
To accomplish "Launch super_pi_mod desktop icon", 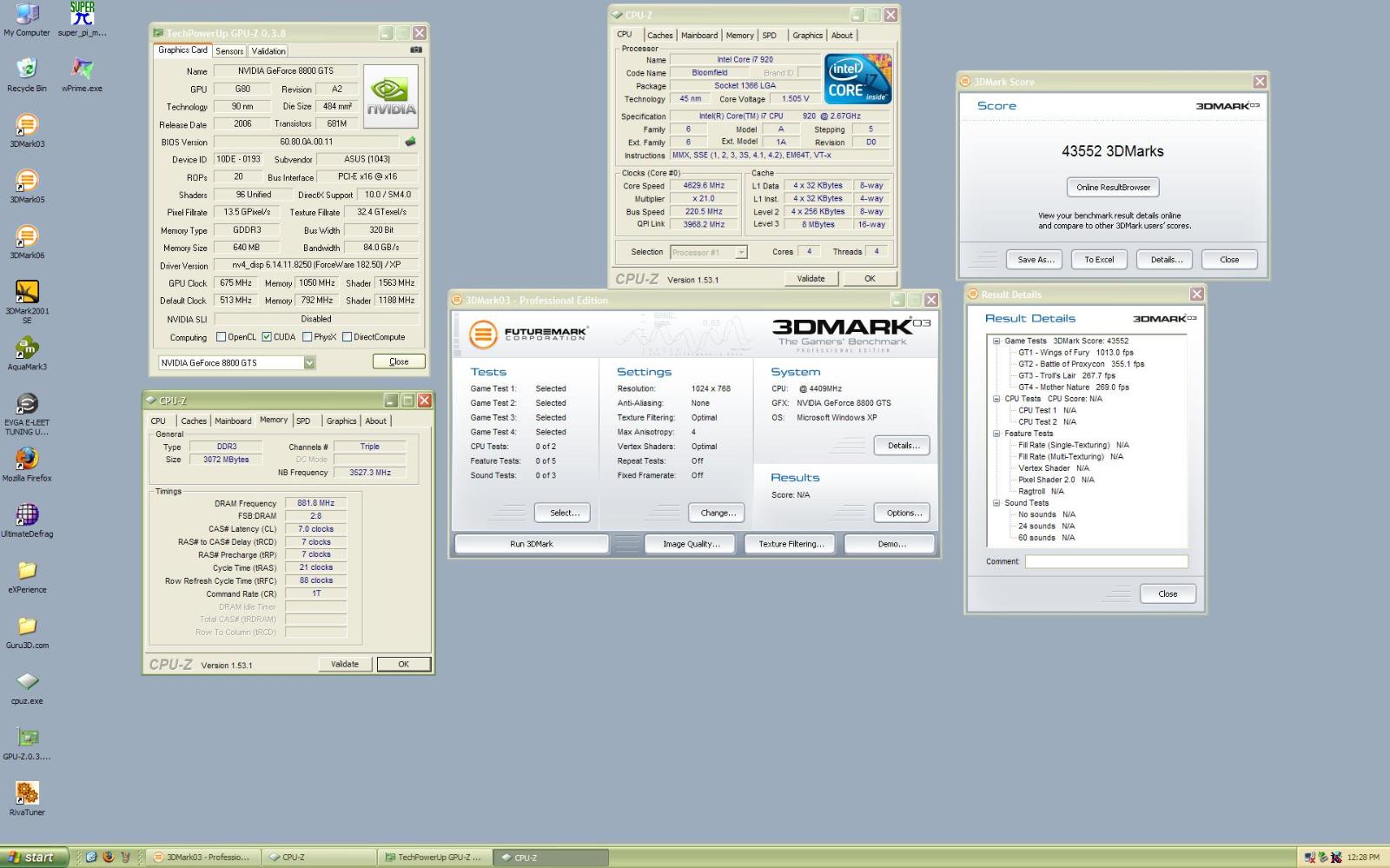I will (x=83, y=19).
